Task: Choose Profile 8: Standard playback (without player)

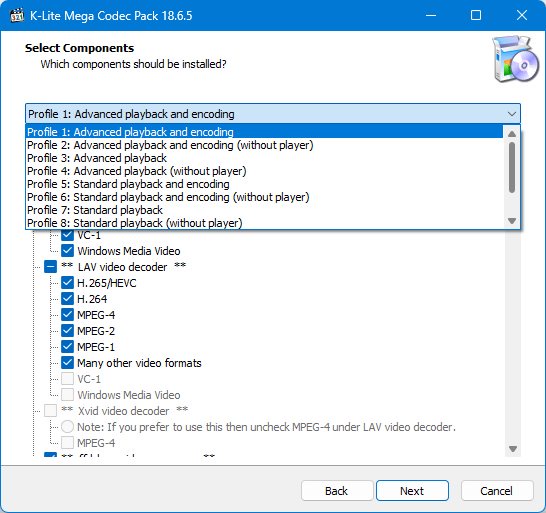Action: 264,223
